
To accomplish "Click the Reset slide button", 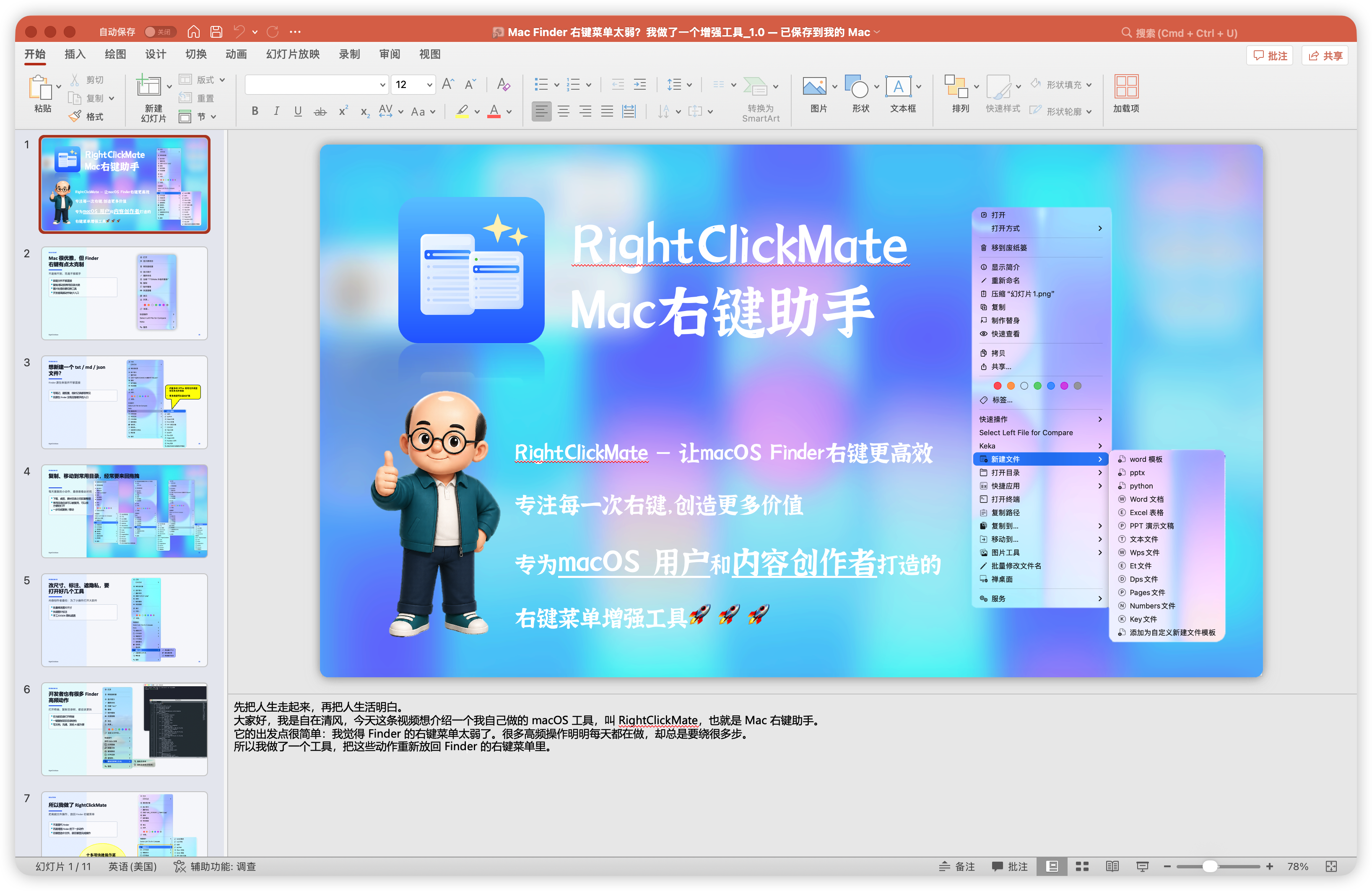I will 197,98.
